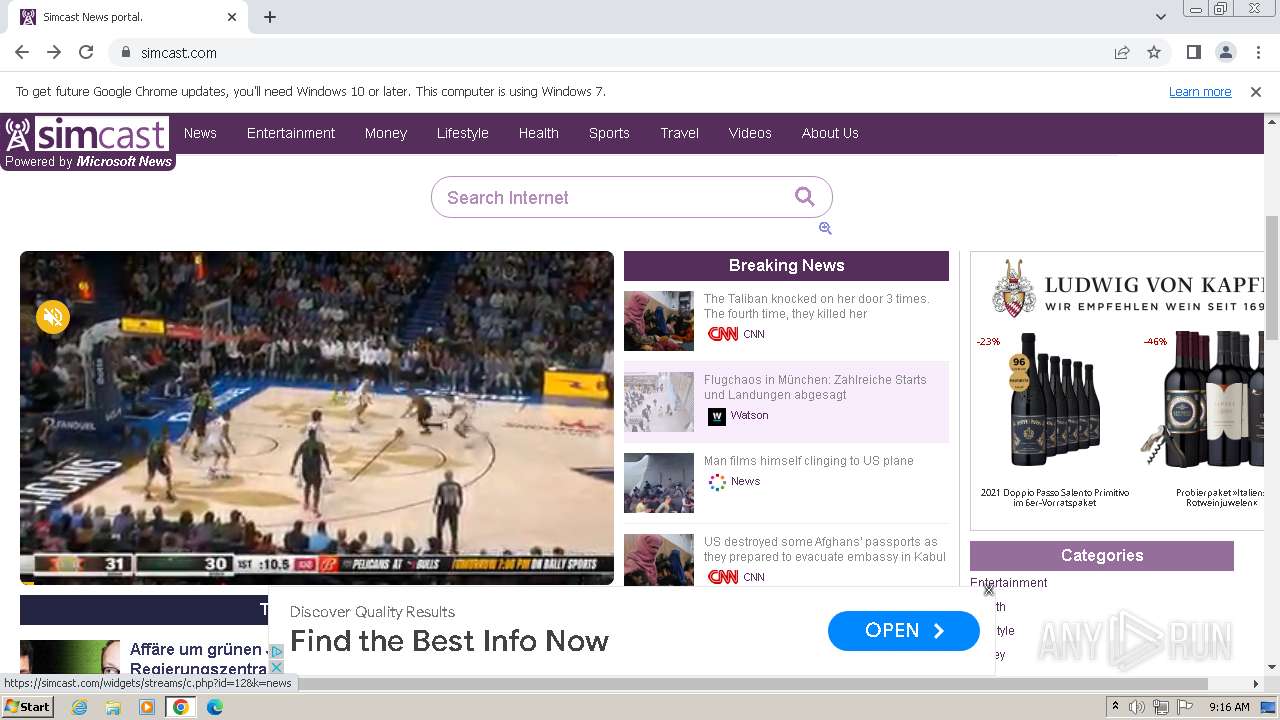Open the Learn more link
Screen dimensions: 1280x720
point(1200,91)
